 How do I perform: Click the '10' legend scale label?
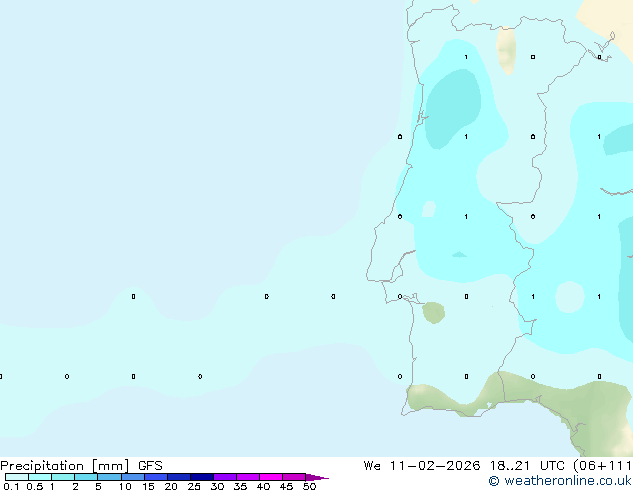click(x=125, y=486)
